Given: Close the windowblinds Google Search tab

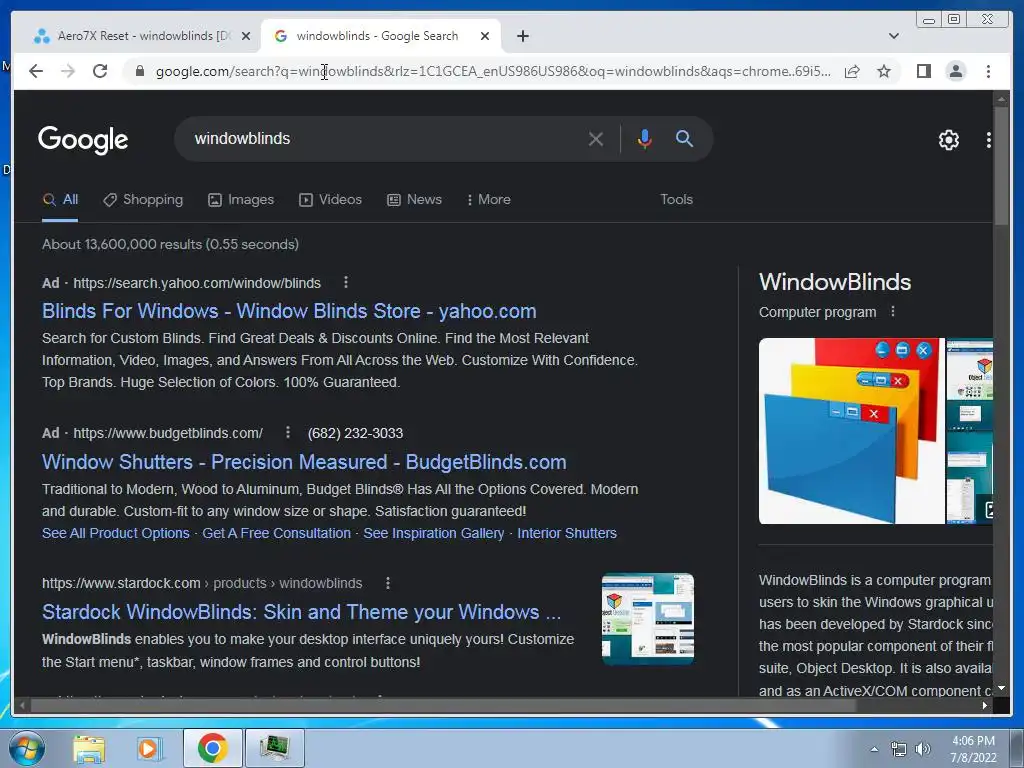Looking at the screenshot, I should click(x=485, y=36).
